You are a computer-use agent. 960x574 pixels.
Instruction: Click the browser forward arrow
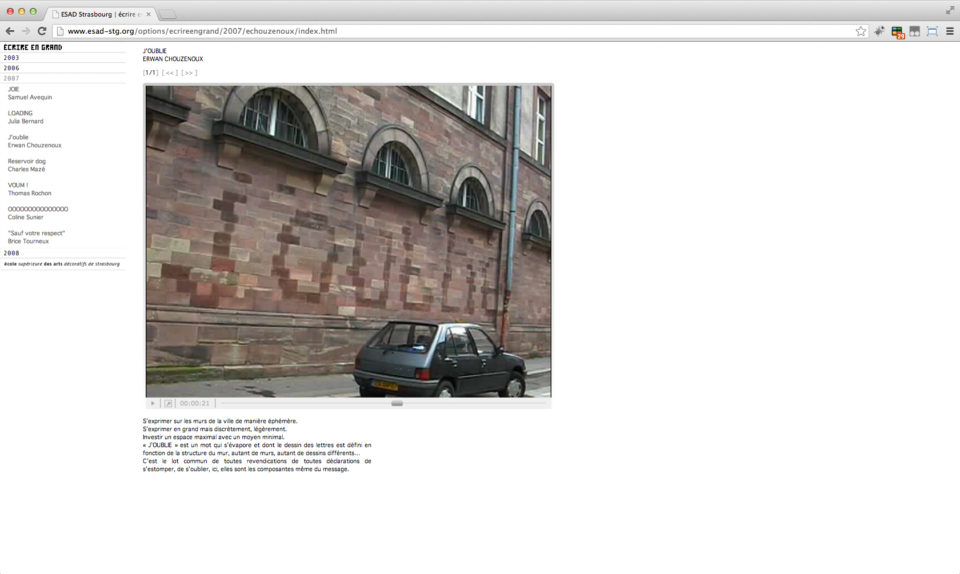point(26,31)
